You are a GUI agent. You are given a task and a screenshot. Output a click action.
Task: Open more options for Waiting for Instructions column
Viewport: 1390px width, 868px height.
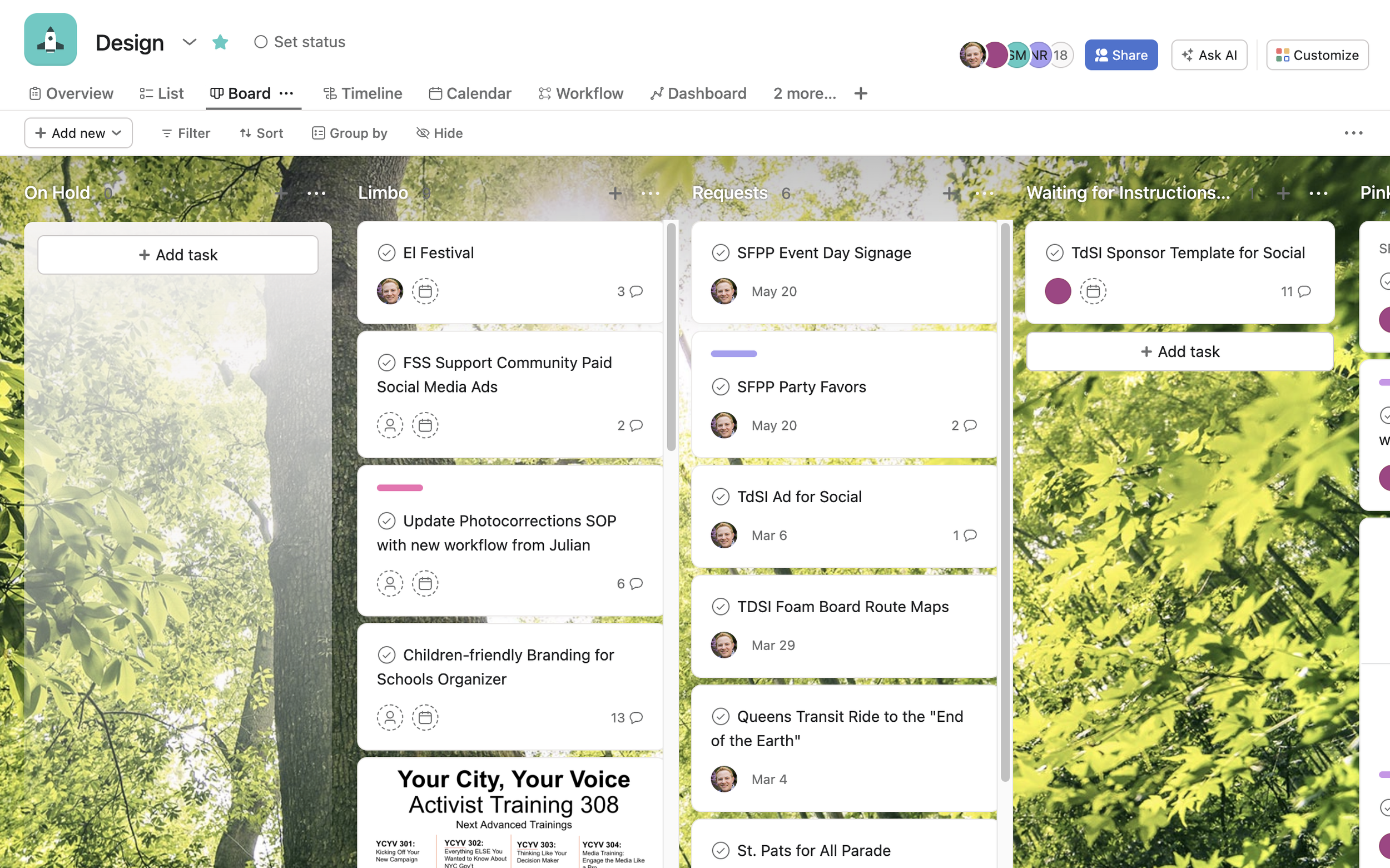[x=1318, y=194]
